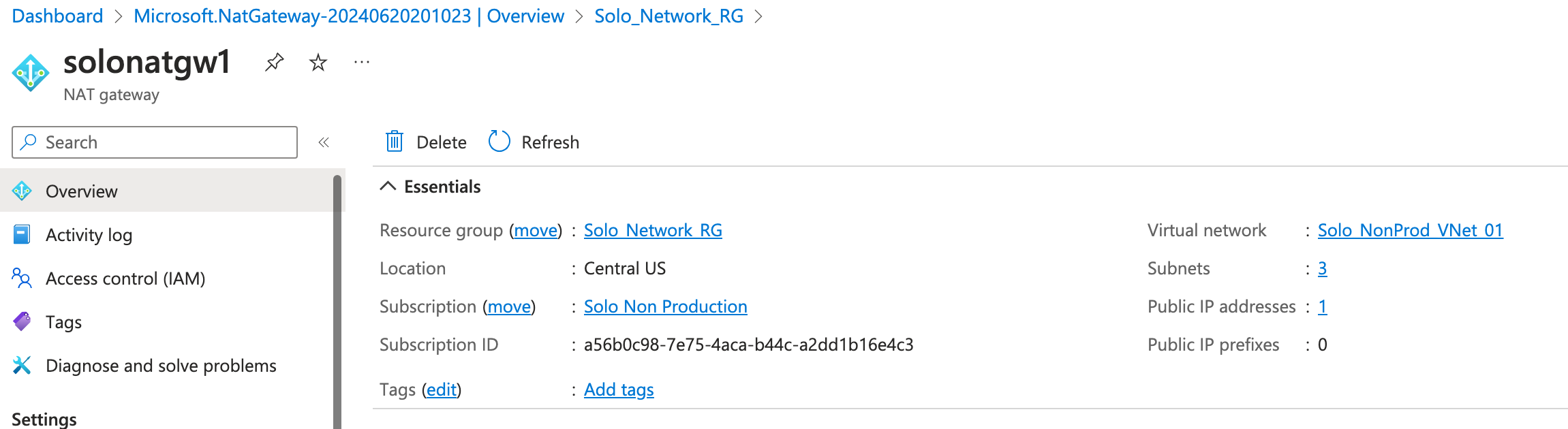
Task: Collapse the sidebar menu with the double chevron
Action: pos(324,142)
